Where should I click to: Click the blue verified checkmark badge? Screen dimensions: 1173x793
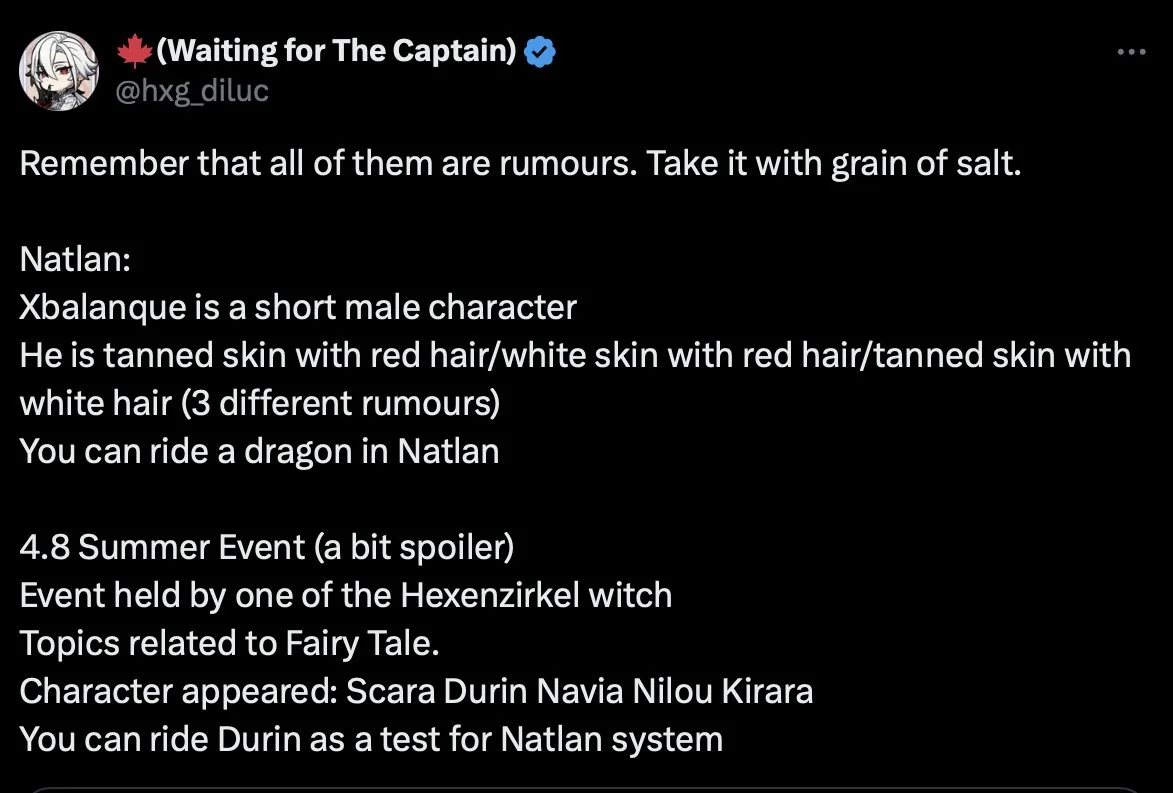540,52
